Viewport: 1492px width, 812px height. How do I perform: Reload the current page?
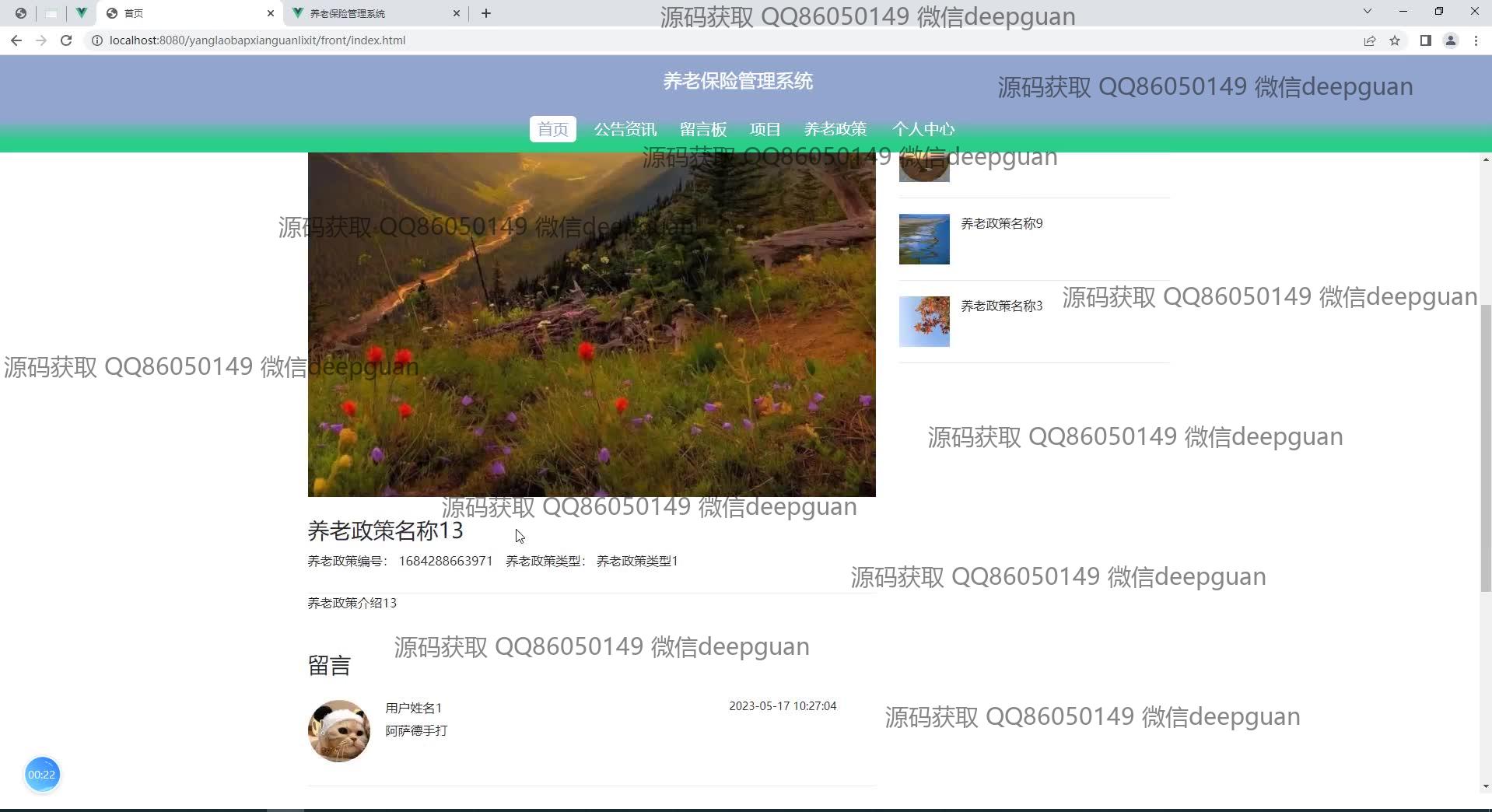point(66,40)
